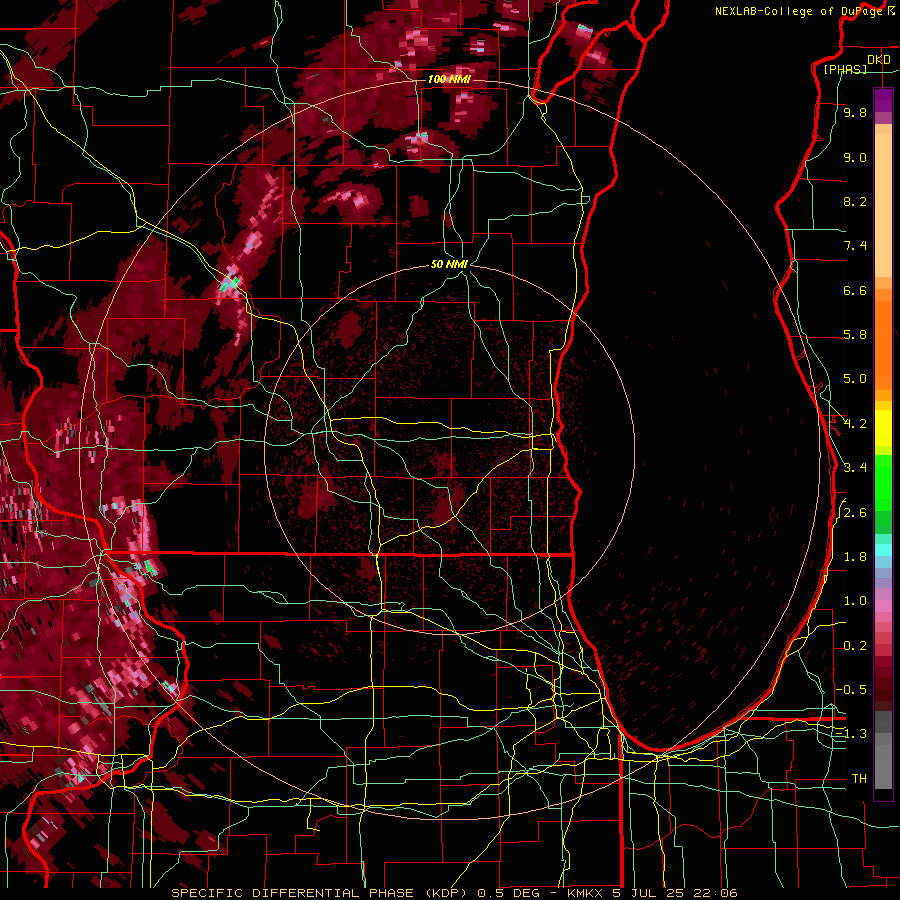Click the 7.4 legend value

(x=855, y=246)
